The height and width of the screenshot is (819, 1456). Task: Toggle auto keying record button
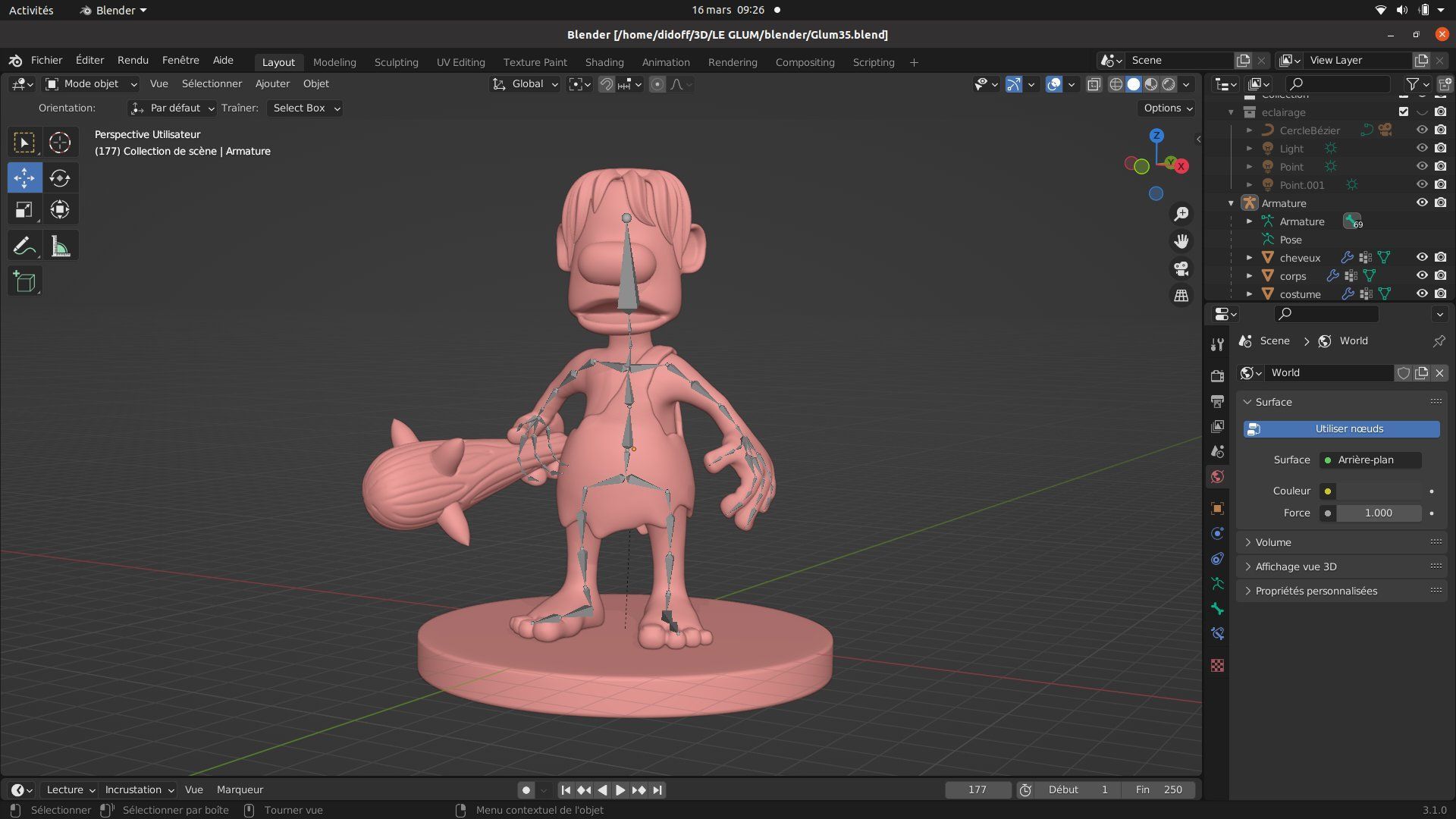pos(526,790)
